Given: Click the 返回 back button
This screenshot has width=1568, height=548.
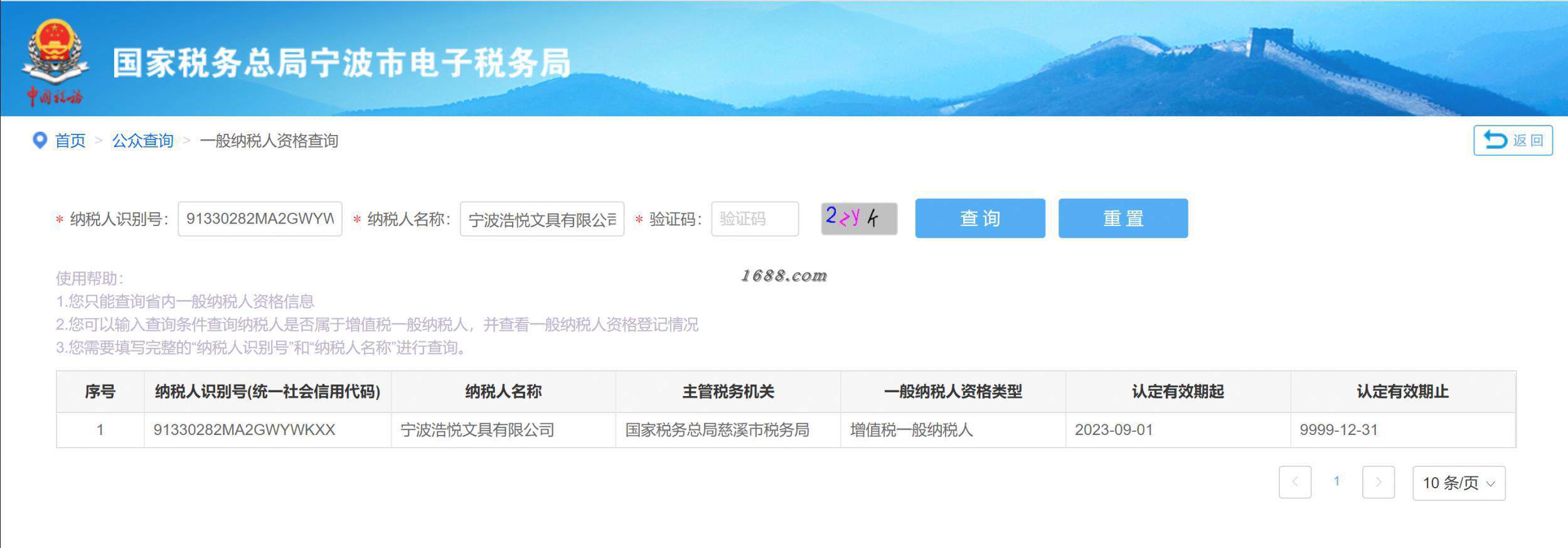Looking at the screenshot, I should pyautogui.click(x=1513, y=140).
